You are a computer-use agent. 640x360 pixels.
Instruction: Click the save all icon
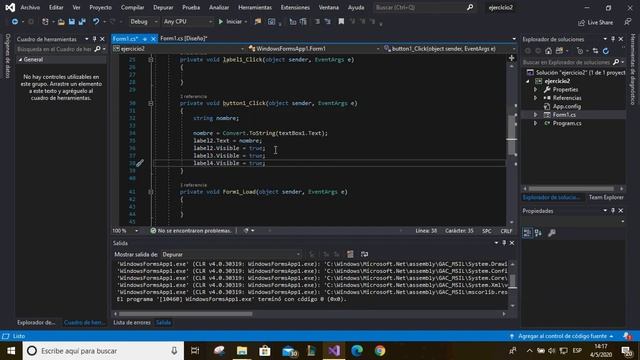82,22
